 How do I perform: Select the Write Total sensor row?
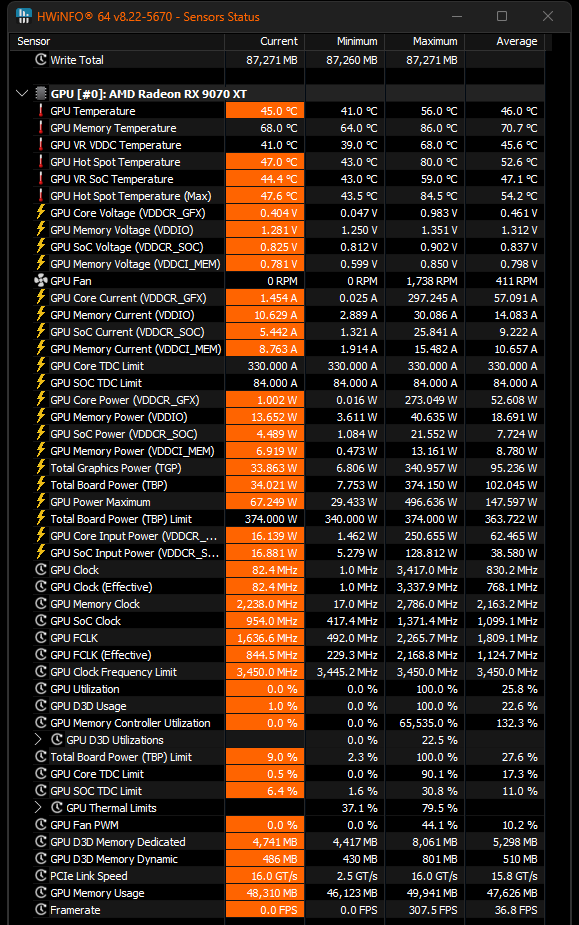coord(277,60)
